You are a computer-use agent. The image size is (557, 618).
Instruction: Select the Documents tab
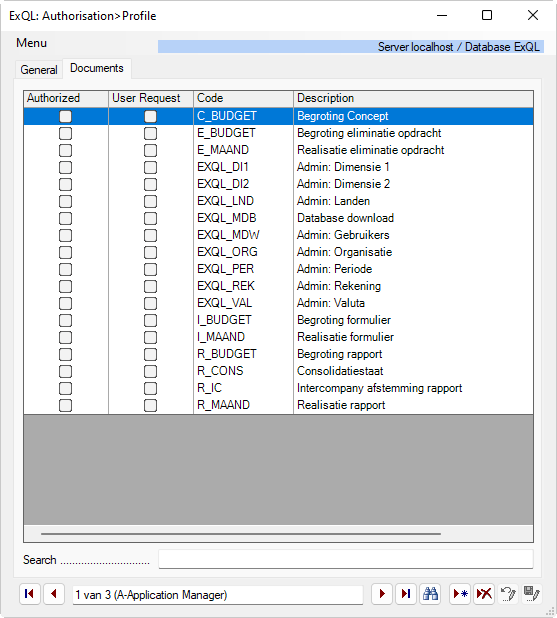coord(97,68)
